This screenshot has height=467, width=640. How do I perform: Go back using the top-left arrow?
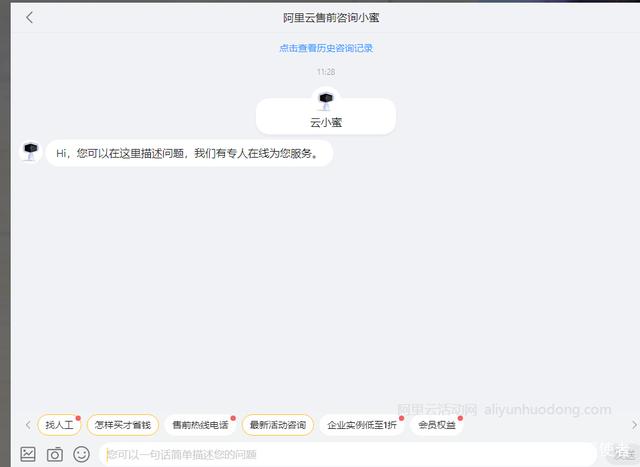(29, 18)
